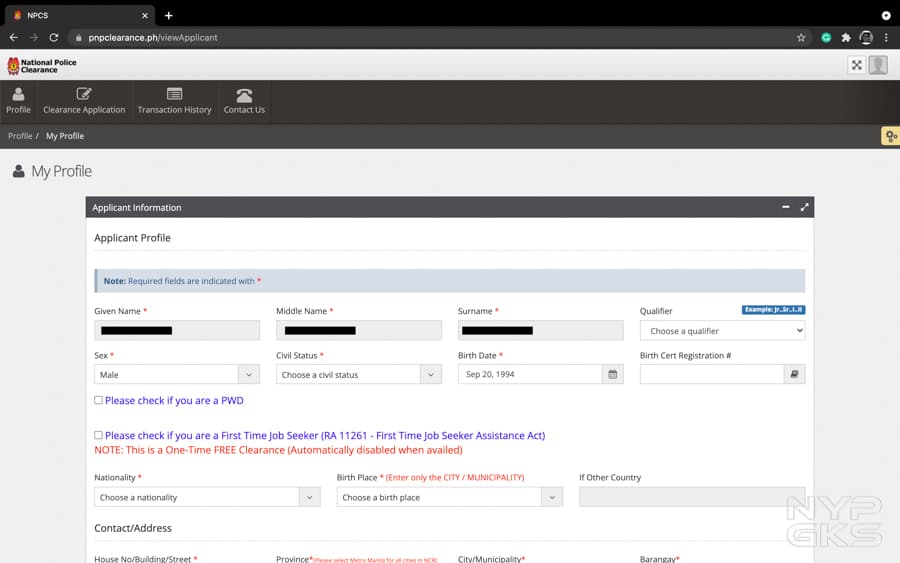The width and height of the screenshot is (900, 563).
Task: Click the Contact Us phone icon
Action: (244, 95)
